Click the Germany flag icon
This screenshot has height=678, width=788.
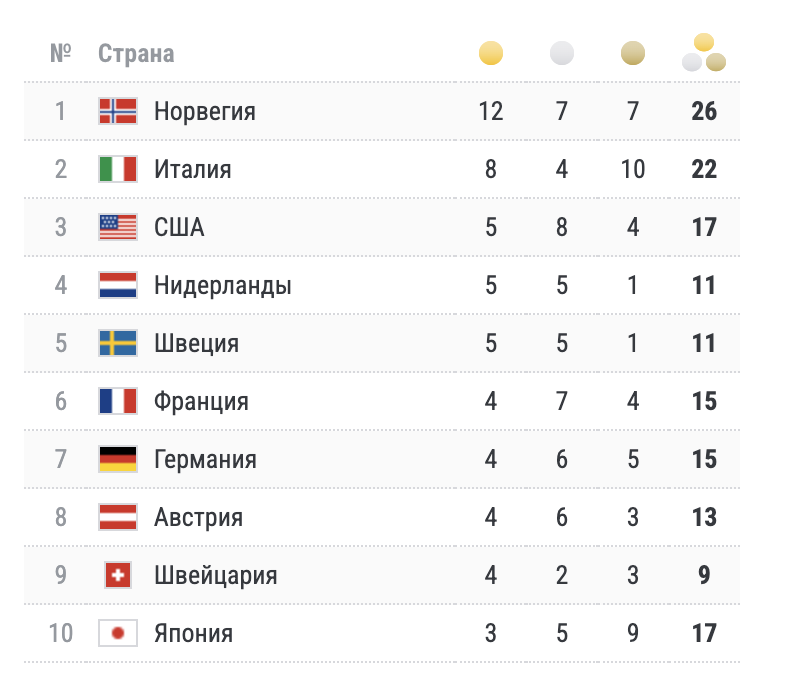[118, 459]
